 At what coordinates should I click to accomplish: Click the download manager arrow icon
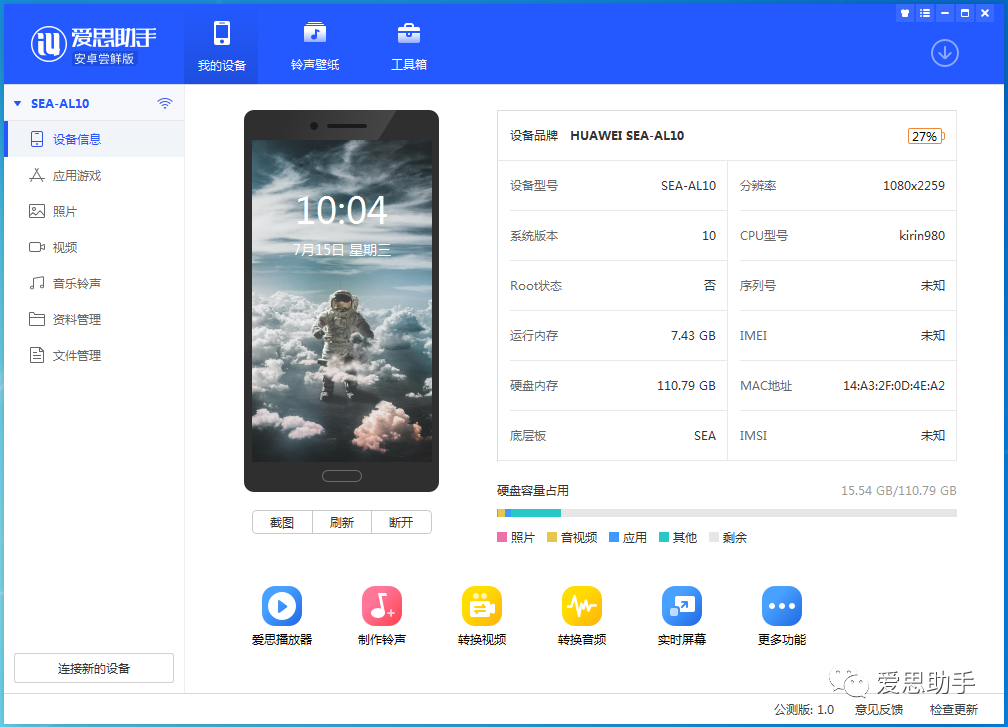point(944,53)
